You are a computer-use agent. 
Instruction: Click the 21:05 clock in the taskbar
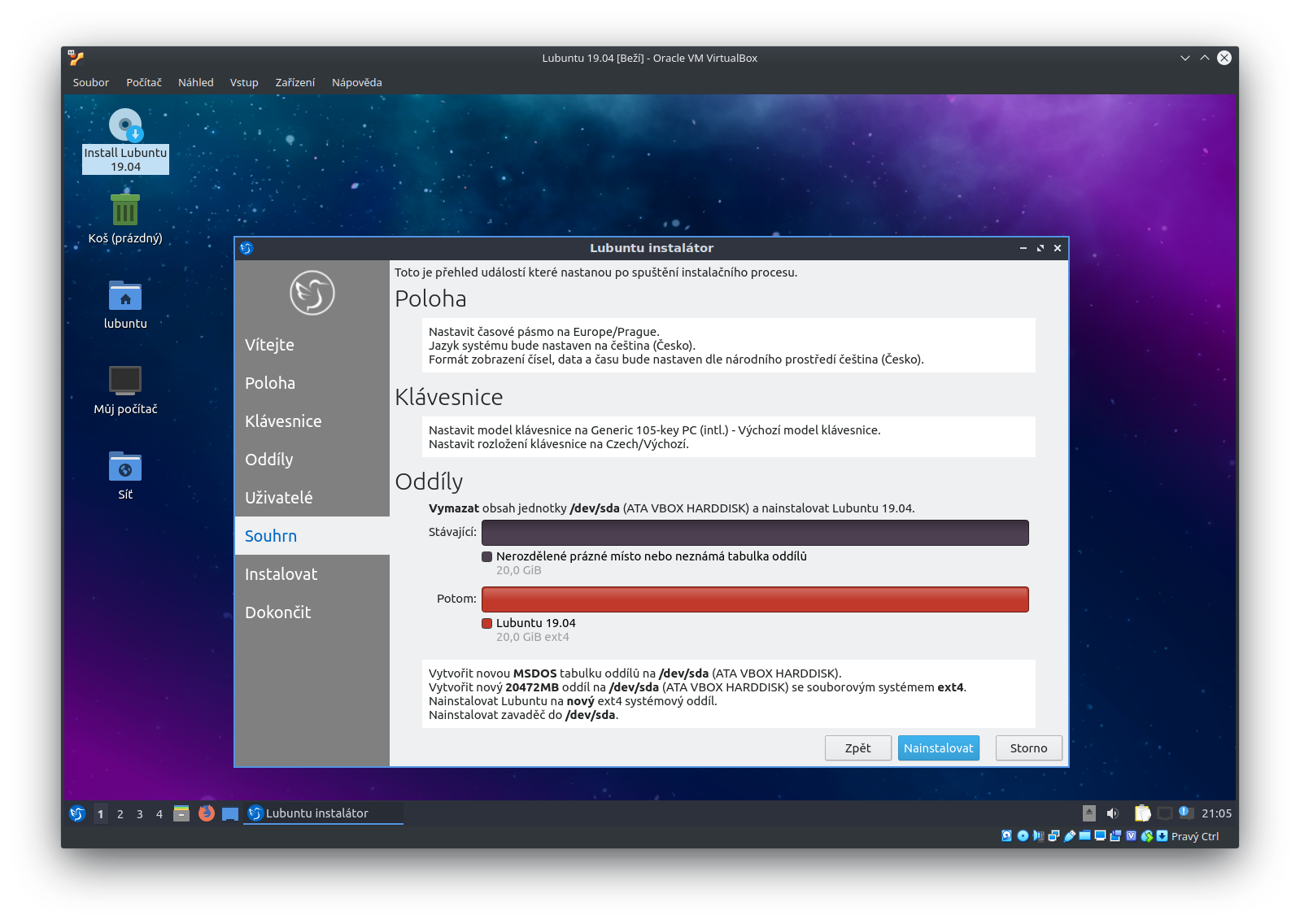click(x=1216, y=813)
